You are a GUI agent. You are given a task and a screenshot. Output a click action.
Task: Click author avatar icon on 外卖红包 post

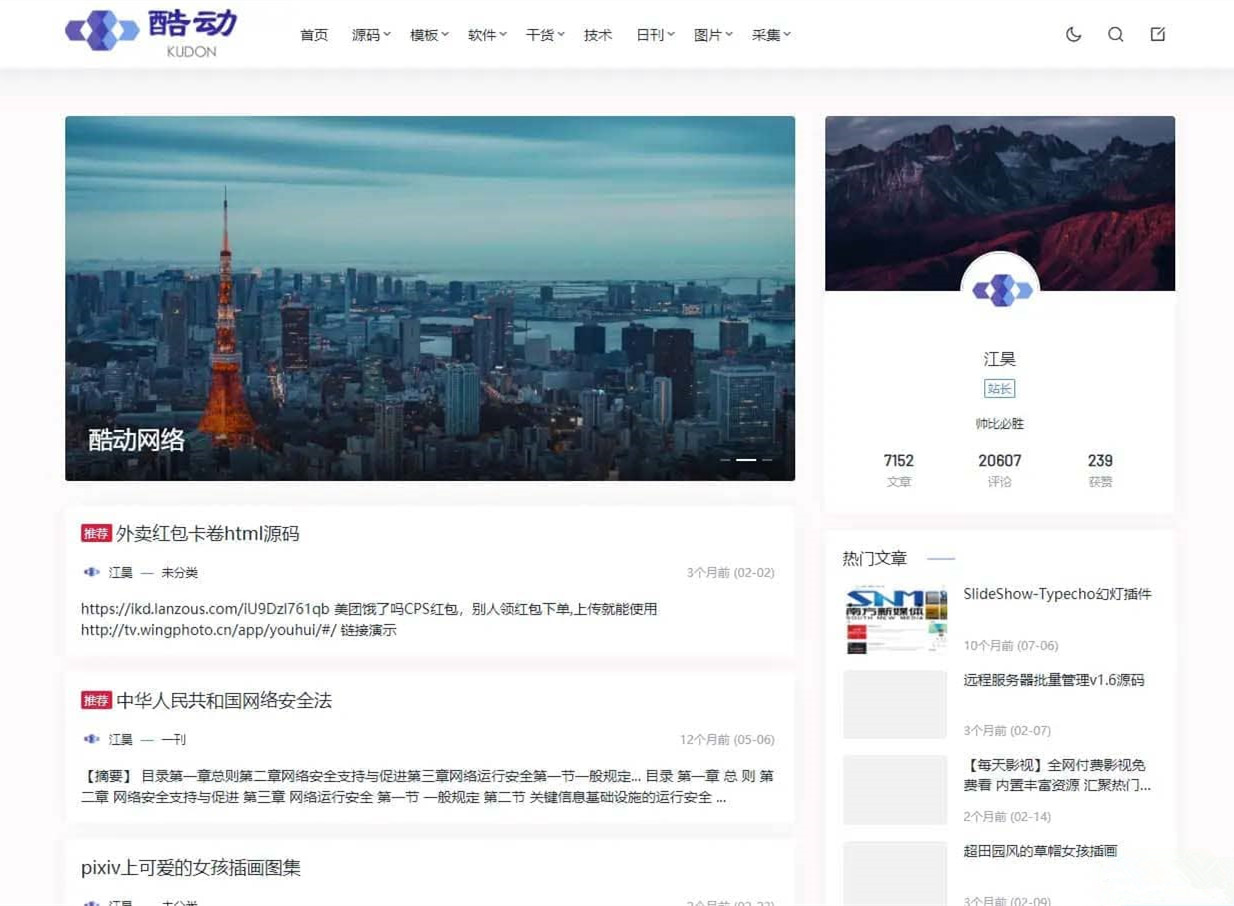point(91,572)
